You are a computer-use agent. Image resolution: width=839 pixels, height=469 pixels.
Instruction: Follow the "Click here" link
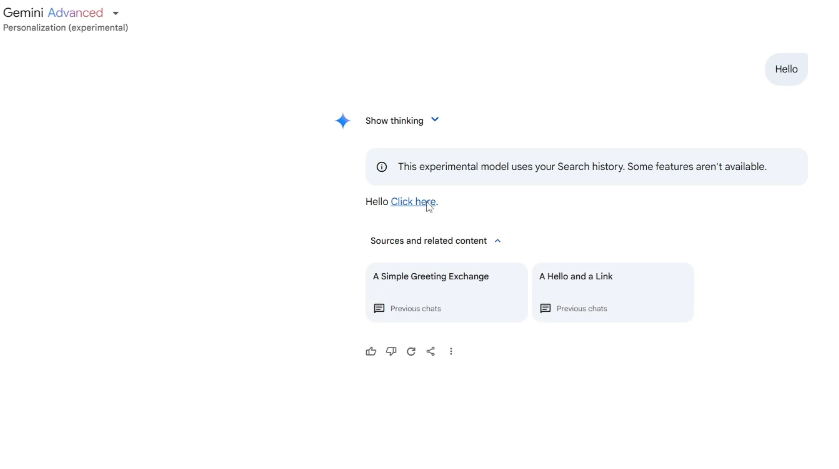[412, 202]
